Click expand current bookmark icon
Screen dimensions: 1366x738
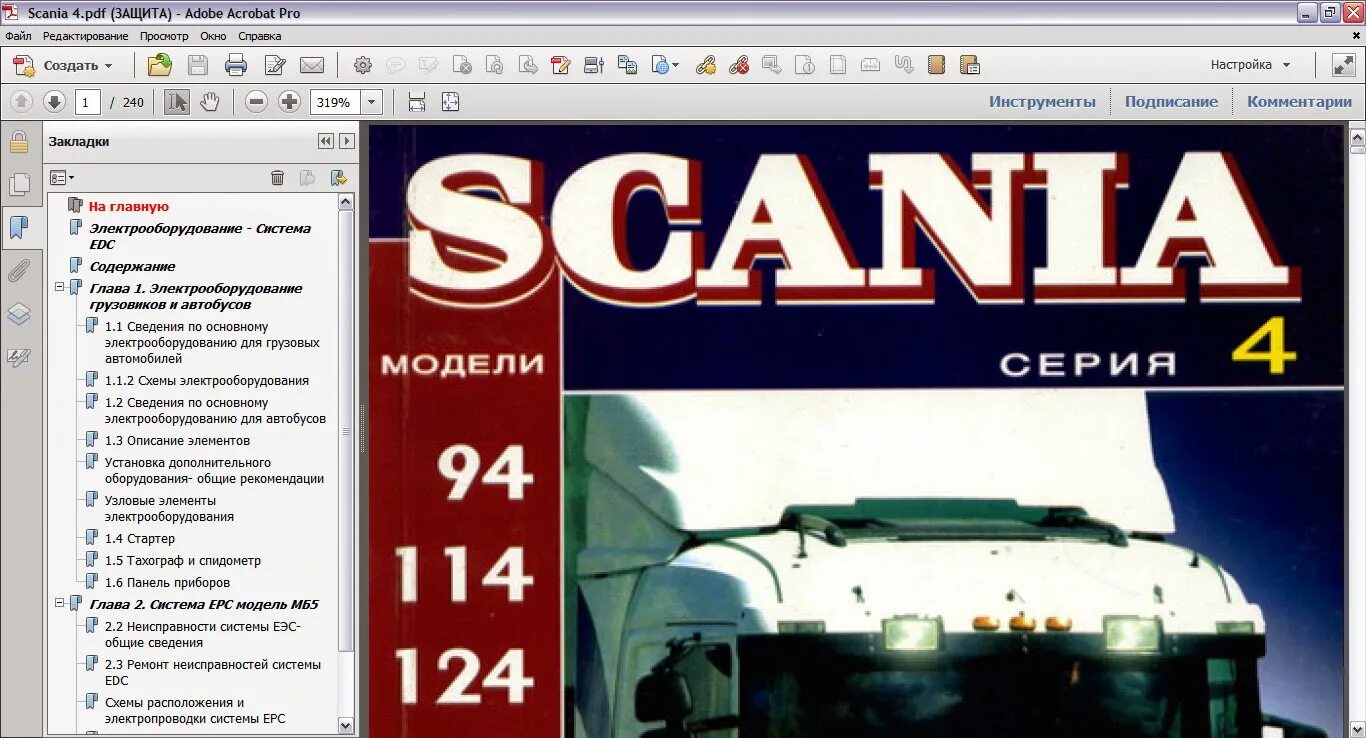[339, 178]
